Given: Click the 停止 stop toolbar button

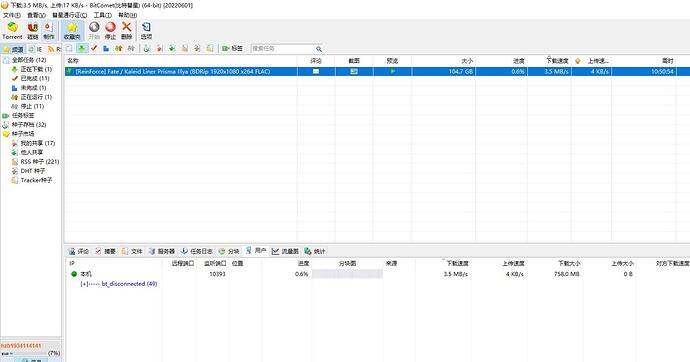Looking at the screenshot, I should (x=110, y=31).
